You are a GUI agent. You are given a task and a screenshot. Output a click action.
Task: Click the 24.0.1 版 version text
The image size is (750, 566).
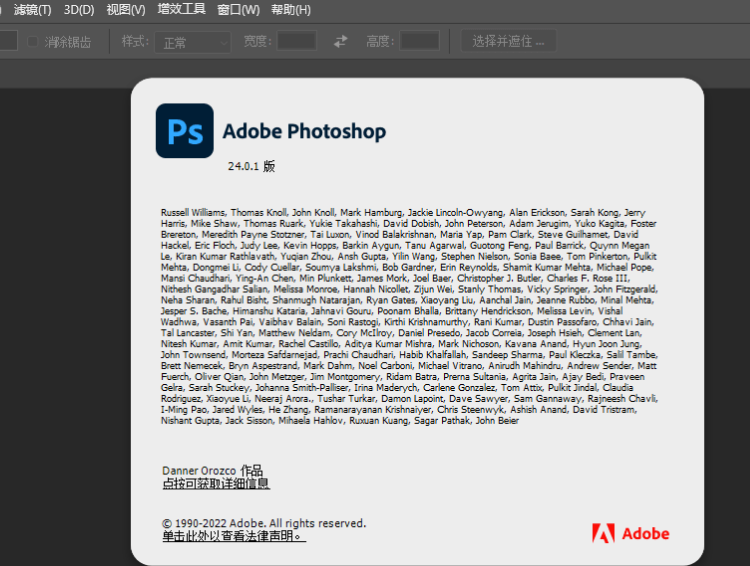pyautogui.click(x=252, y=166)
